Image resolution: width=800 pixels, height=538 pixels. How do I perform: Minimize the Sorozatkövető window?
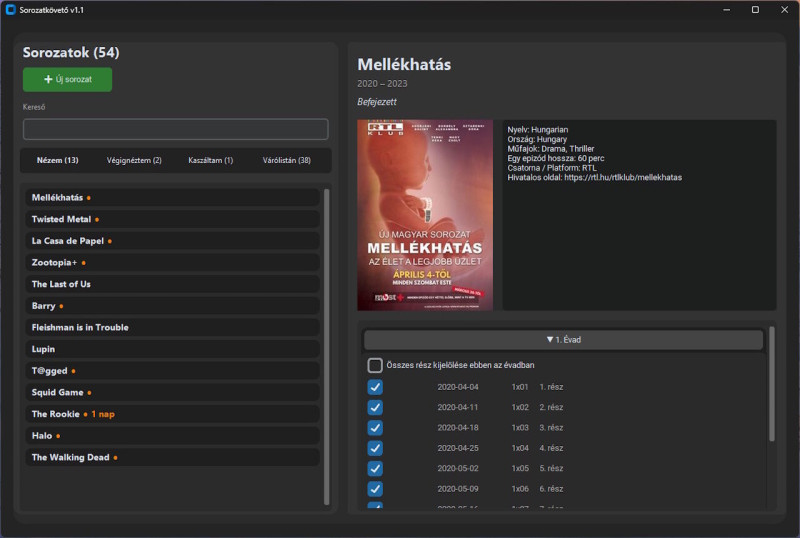[x=727, y=10]
